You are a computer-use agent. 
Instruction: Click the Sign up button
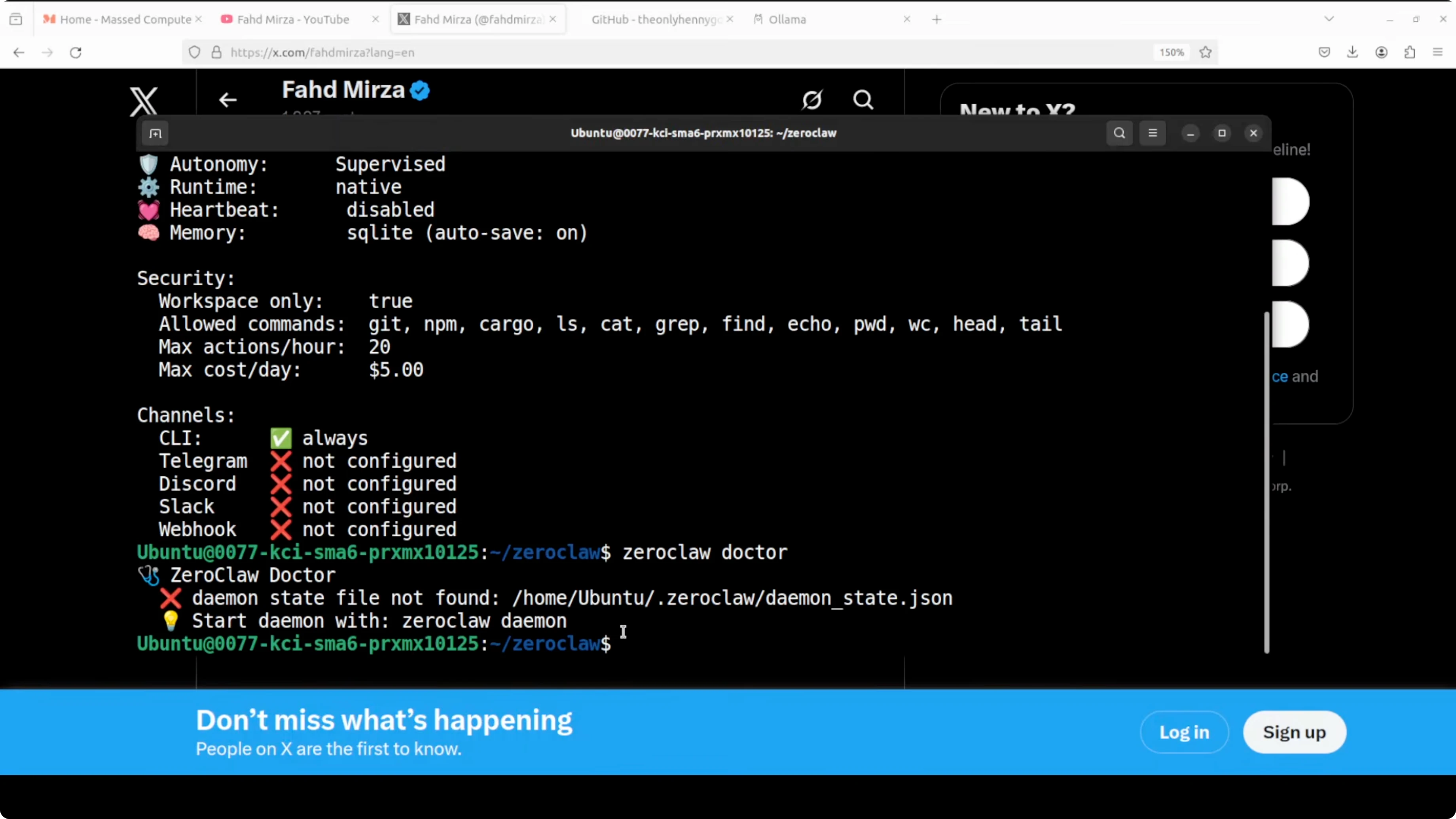1294,732
